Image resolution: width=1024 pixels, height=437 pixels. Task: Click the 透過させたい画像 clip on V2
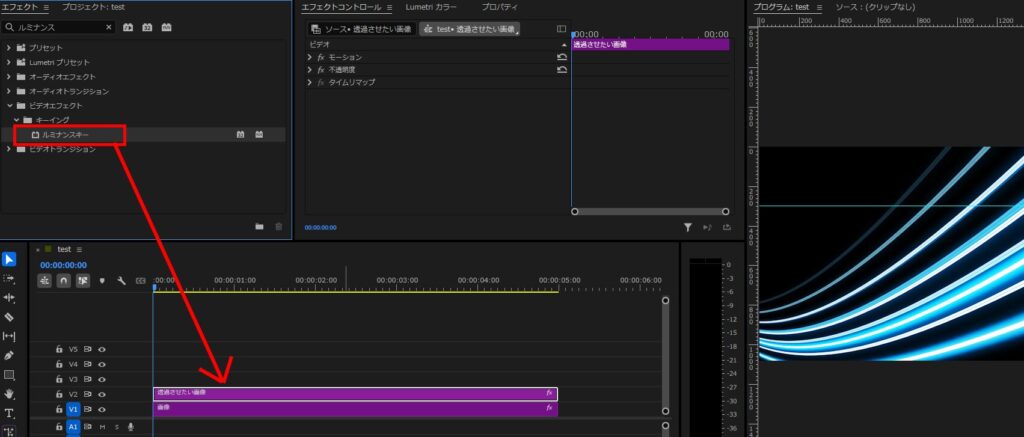pos(350,393)
